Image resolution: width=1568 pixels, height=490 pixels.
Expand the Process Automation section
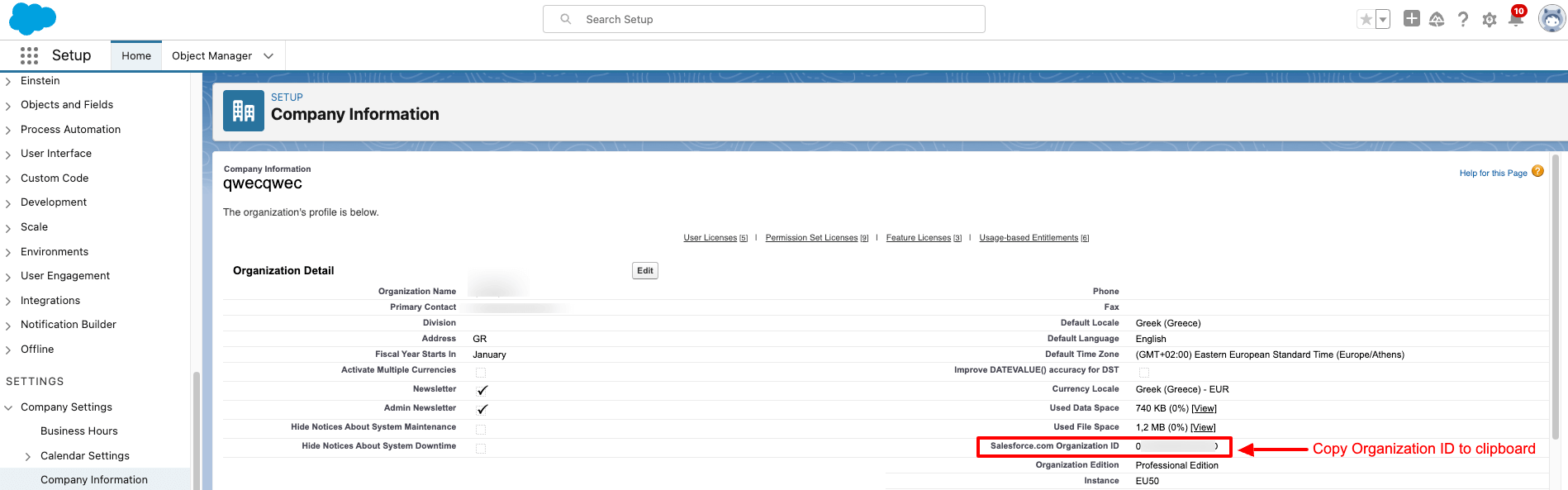pos(8,130)
